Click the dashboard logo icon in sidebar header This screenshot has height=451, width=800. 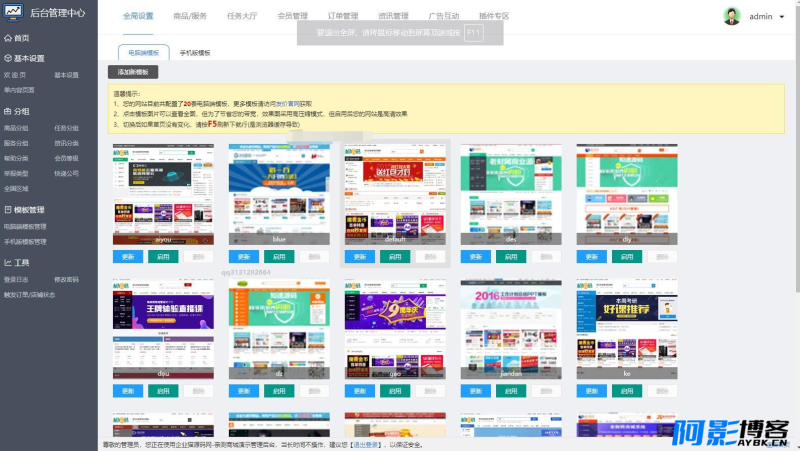(x=13, y=12)
